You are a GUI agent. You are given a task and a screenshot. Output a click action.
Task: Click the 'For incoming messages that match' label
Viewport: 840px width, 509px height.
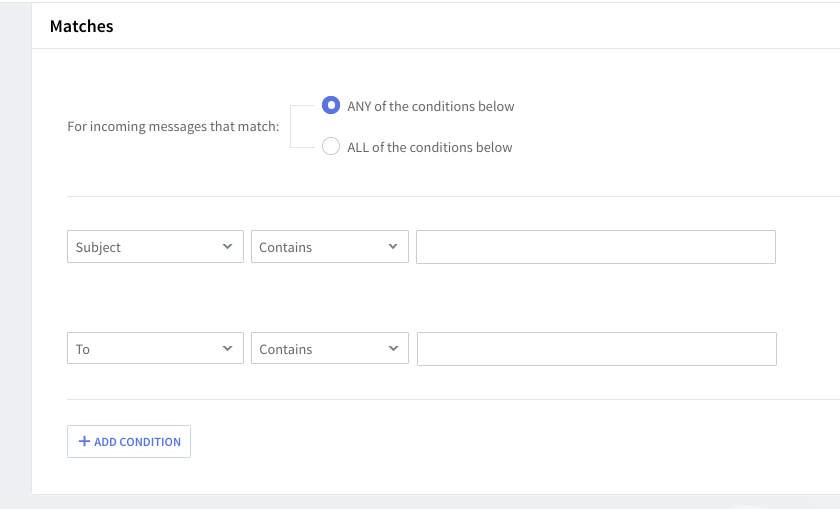click(173, 127)
